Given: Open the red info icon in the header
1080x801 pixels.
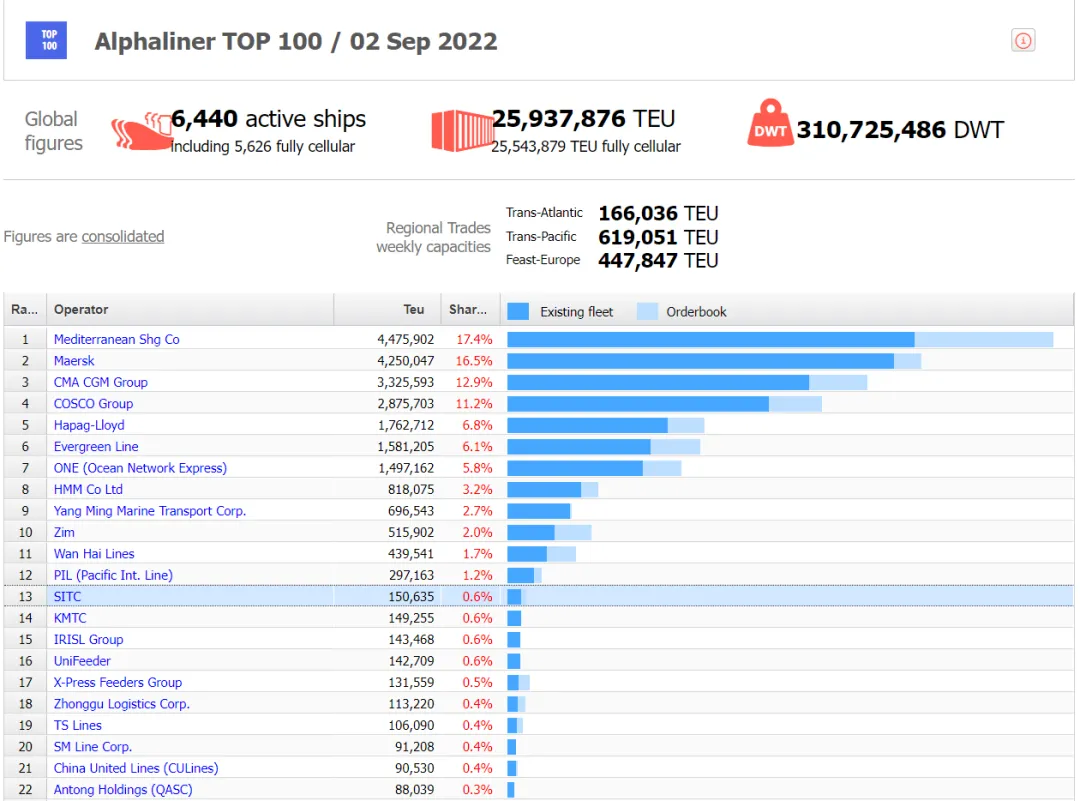Looking at the screenshot, I should click(1023, 41).
